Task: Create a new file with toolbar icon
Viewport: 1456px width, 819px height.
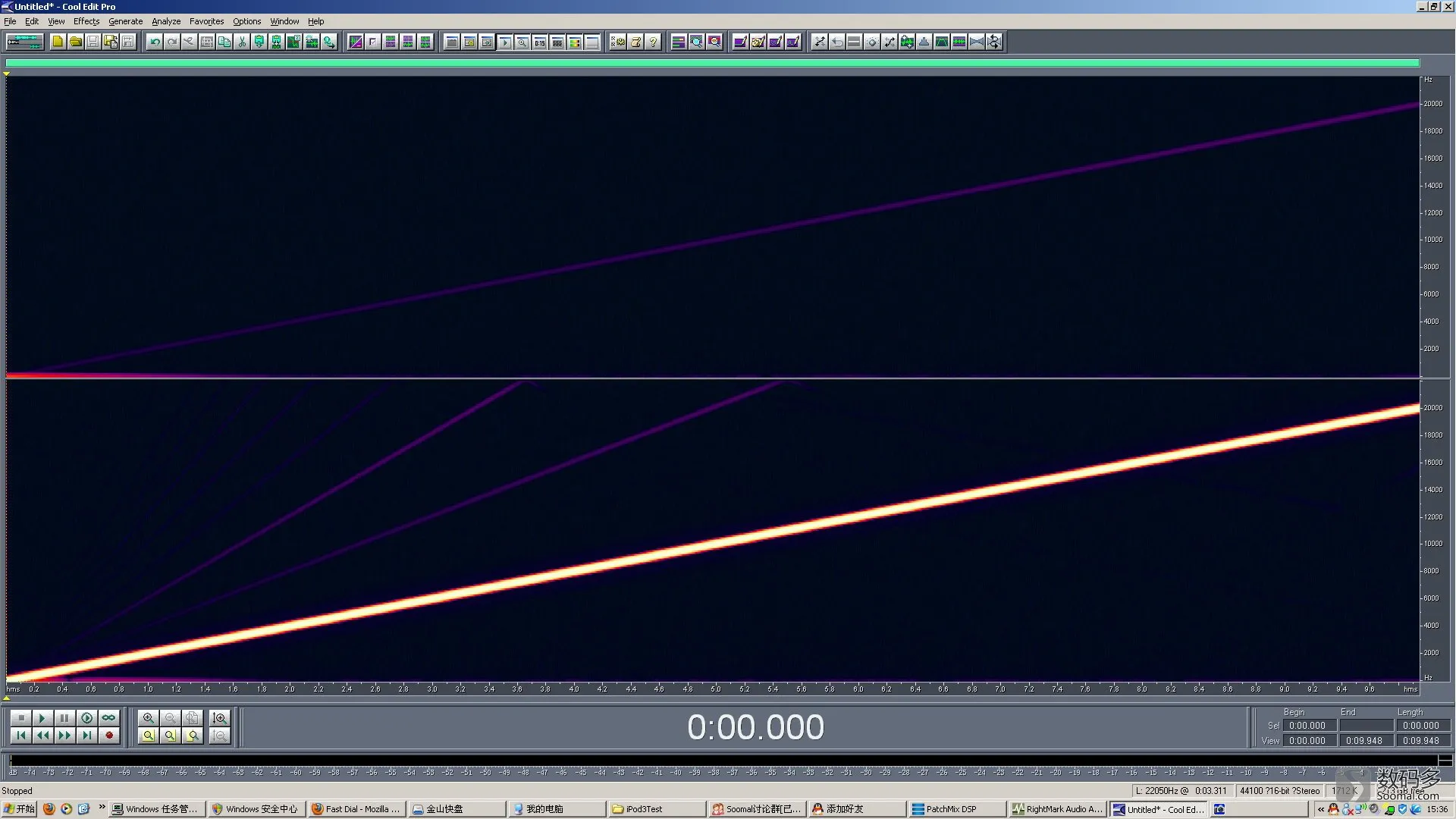Action: (x=58, y=42)
